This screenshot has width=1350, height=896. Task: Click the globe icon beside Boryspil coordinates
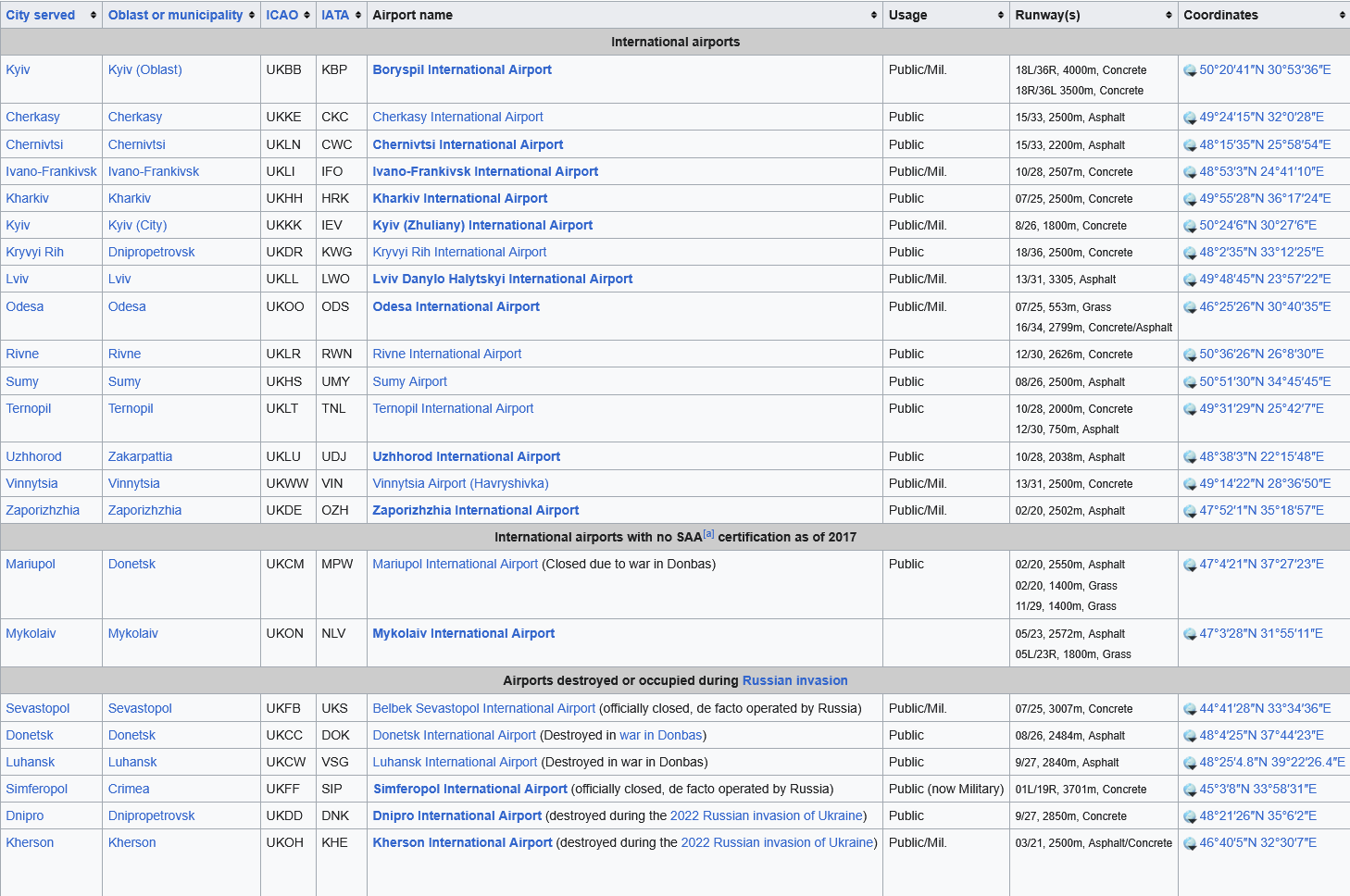pos(1191,70)
